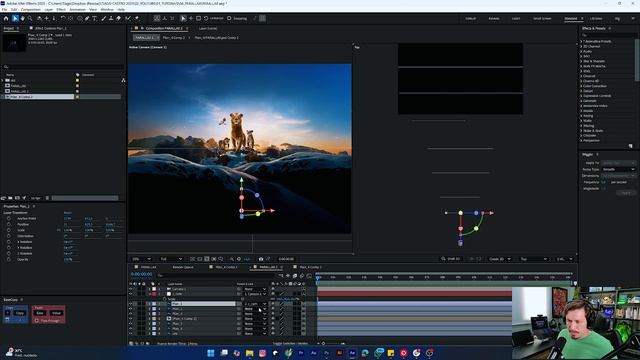Open parent dropdown of Camera 1 layer
The image size is (640, 360).
[x=255, y=289]
